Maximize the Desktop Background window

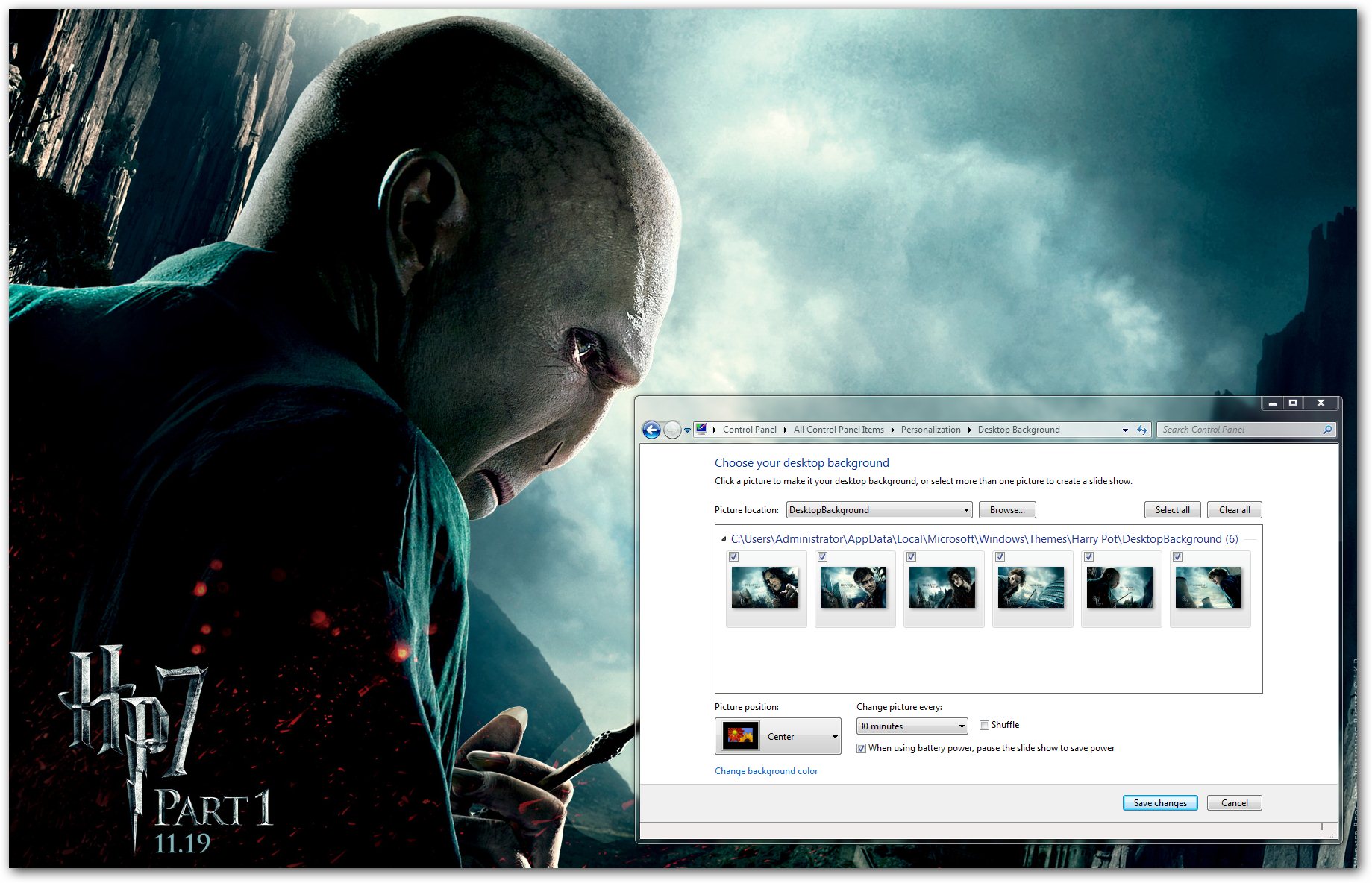[1293, 403]
